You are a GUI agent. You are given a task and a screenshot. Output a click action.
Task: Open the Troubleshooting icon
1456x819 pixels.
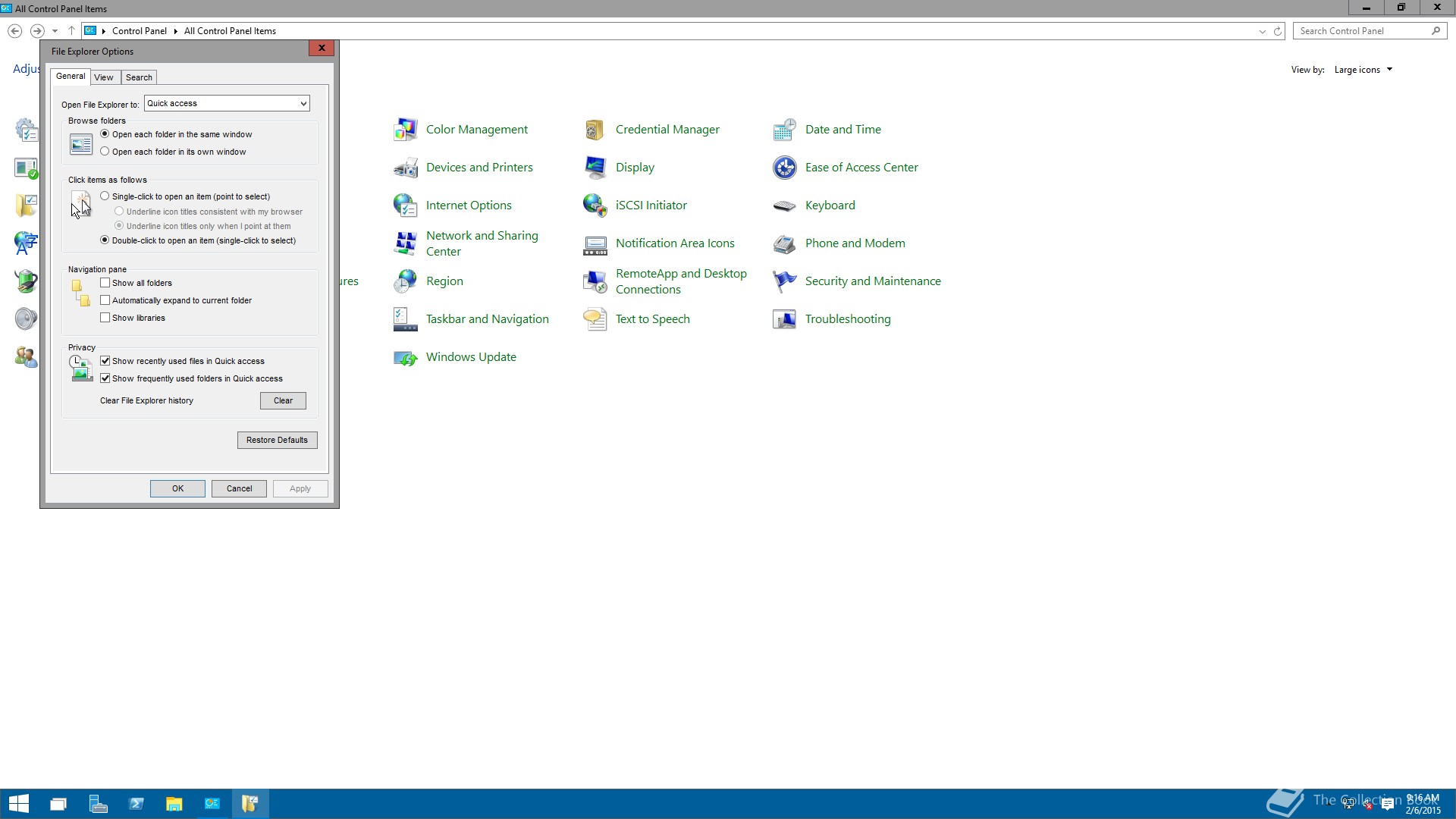pyautogui.click(x=785, y=319)
